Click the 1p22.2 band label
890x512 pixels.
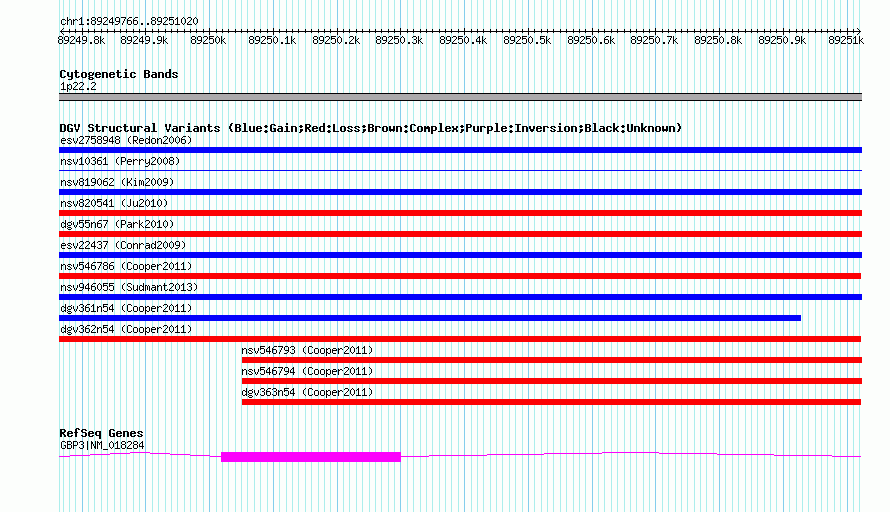[x=78, y=86]
